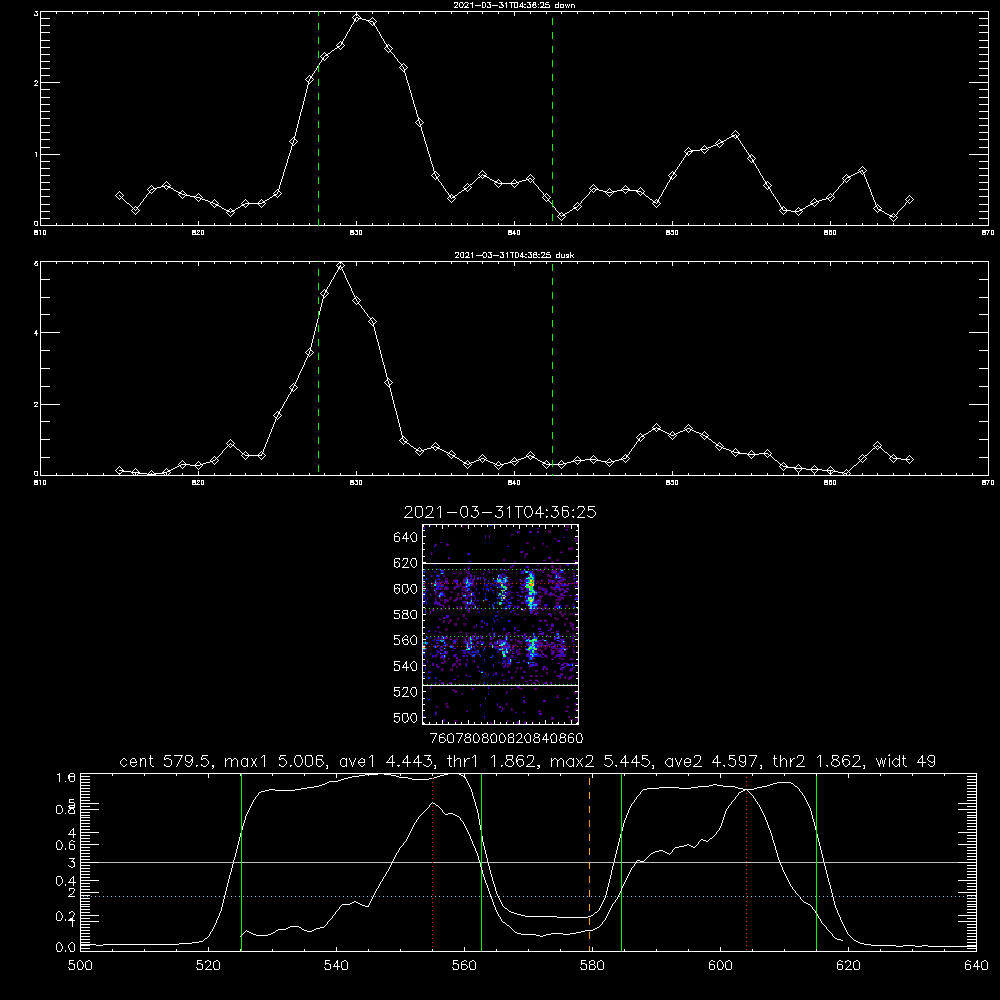Viewport: 1000px width, 1000px height.
Task: Click the solid green line at 525
Action: click(241, 862)
